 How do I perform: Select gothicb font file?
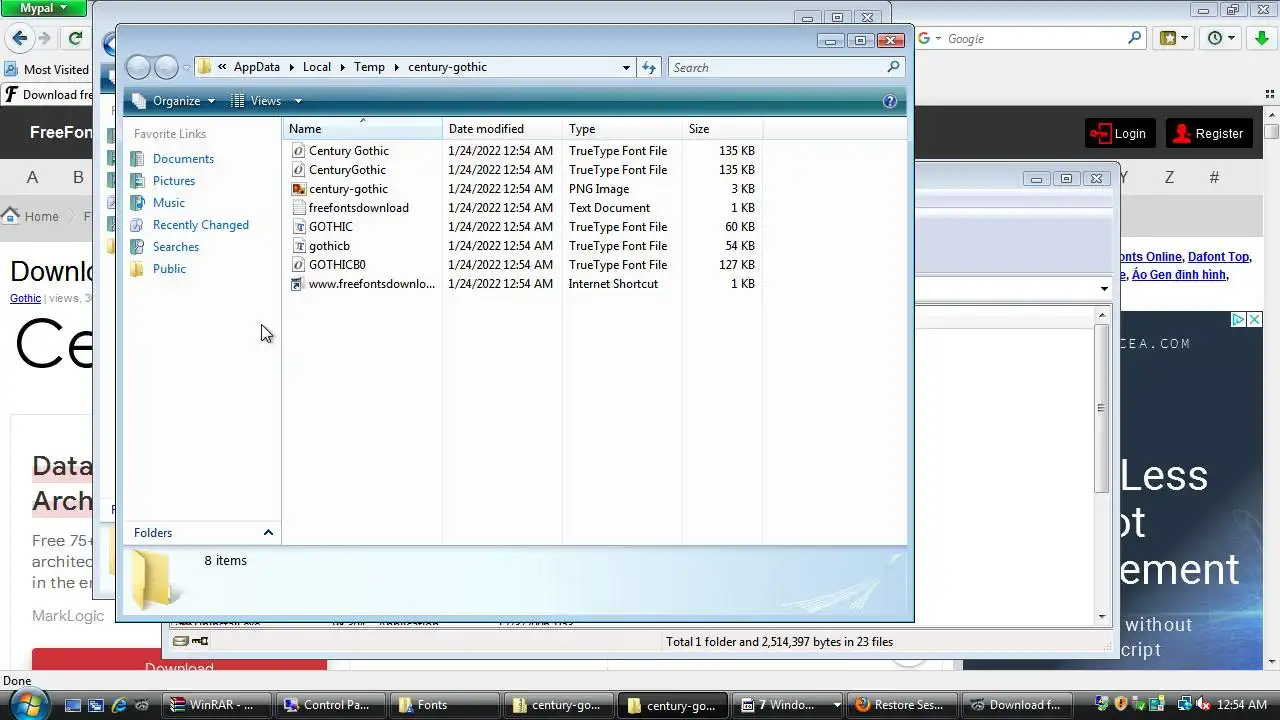(x=329, y=246)
